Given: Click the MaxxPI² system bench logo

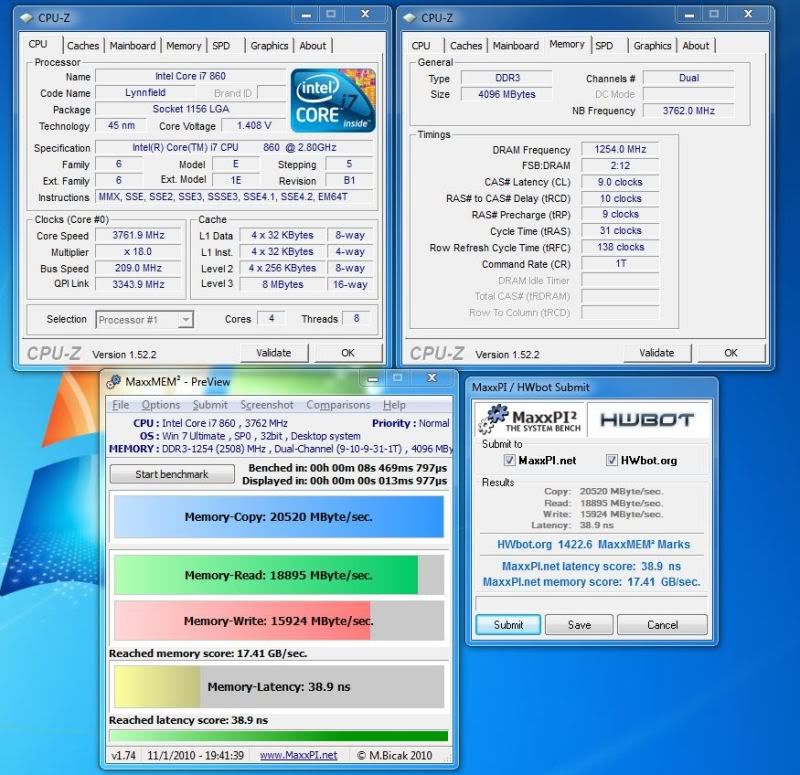Looking at the screenshot, I should [x=530, y=419].
